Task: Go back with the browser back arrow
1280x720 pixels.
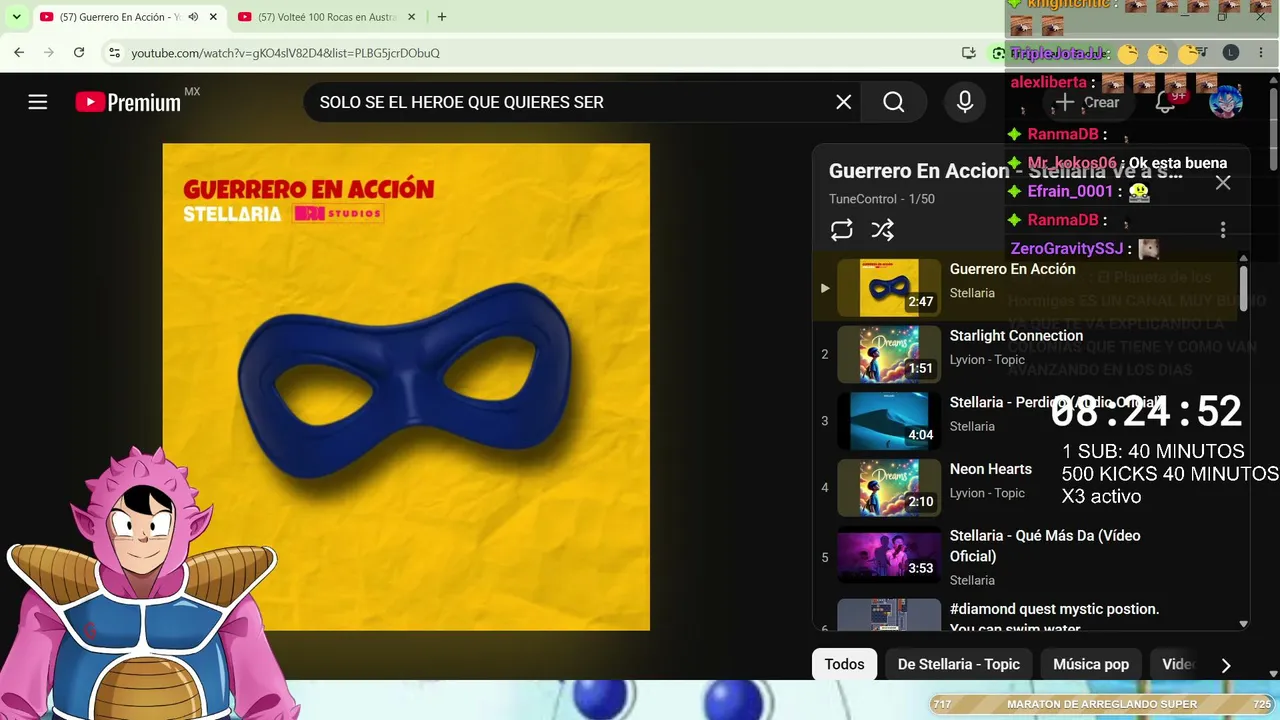Action: coord(19,53)
